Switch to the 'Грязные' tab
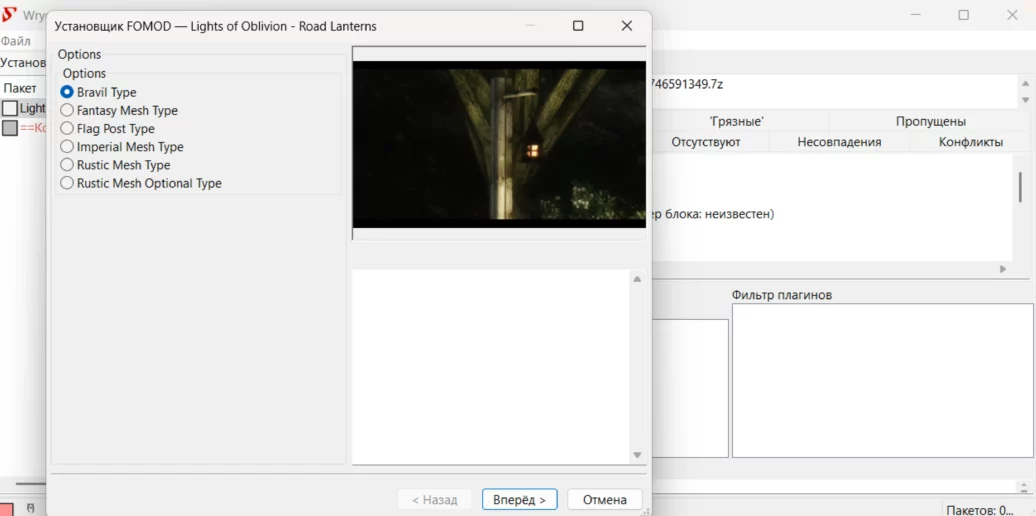 coord(736,121)
